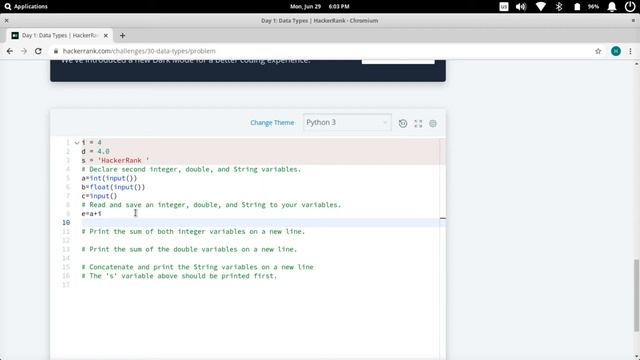Click the window title 'Day 1: Data Types | HackerRank - Chromium'
Viewport: 640px width, 360px height.
click(x=320, y=20)
